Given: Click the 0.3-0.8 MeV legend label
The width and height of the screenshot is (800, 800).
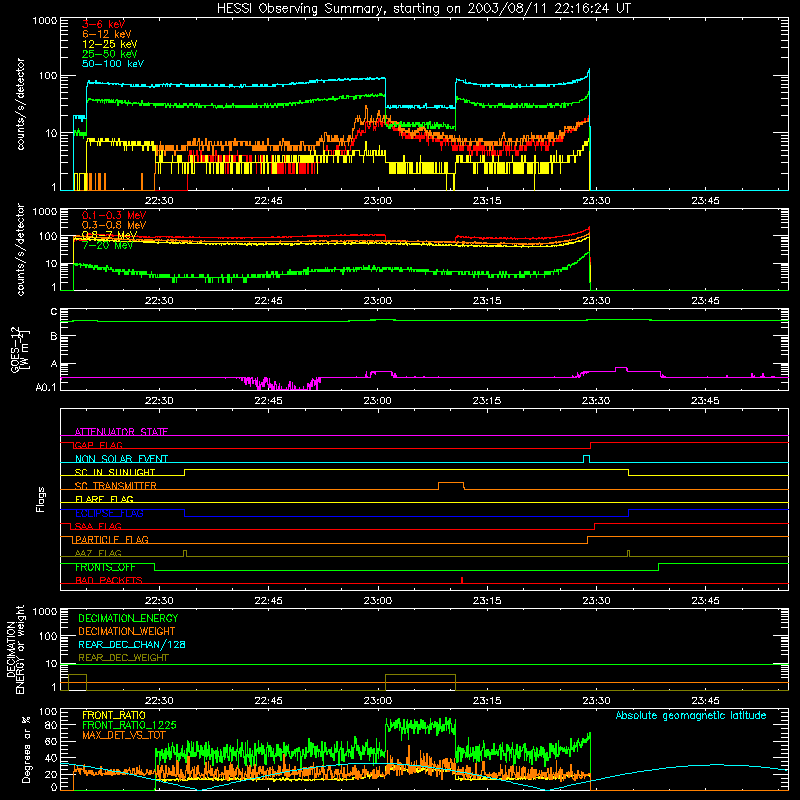Looking at the screenshot, I should 114,225.
